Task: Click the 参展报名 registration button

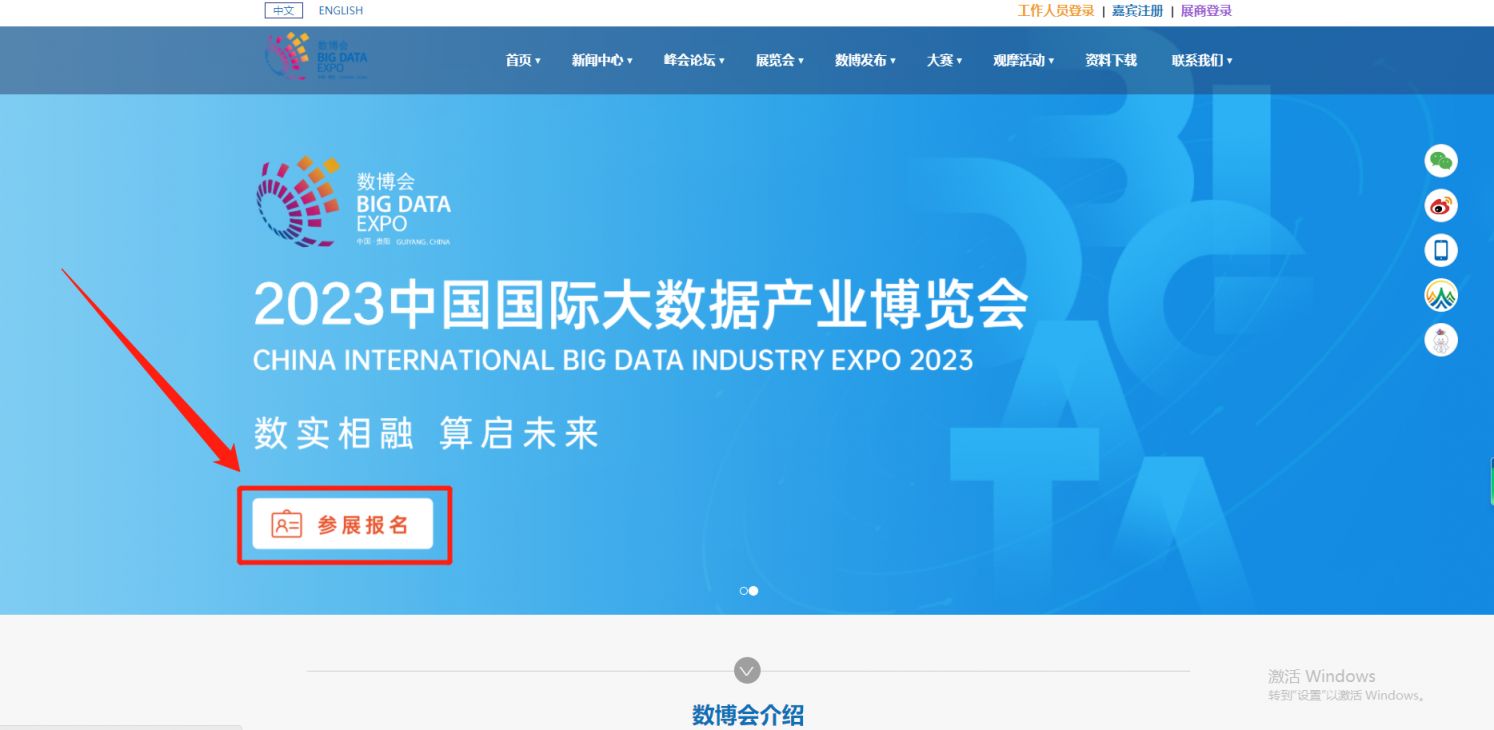Action: pos(343,524)
